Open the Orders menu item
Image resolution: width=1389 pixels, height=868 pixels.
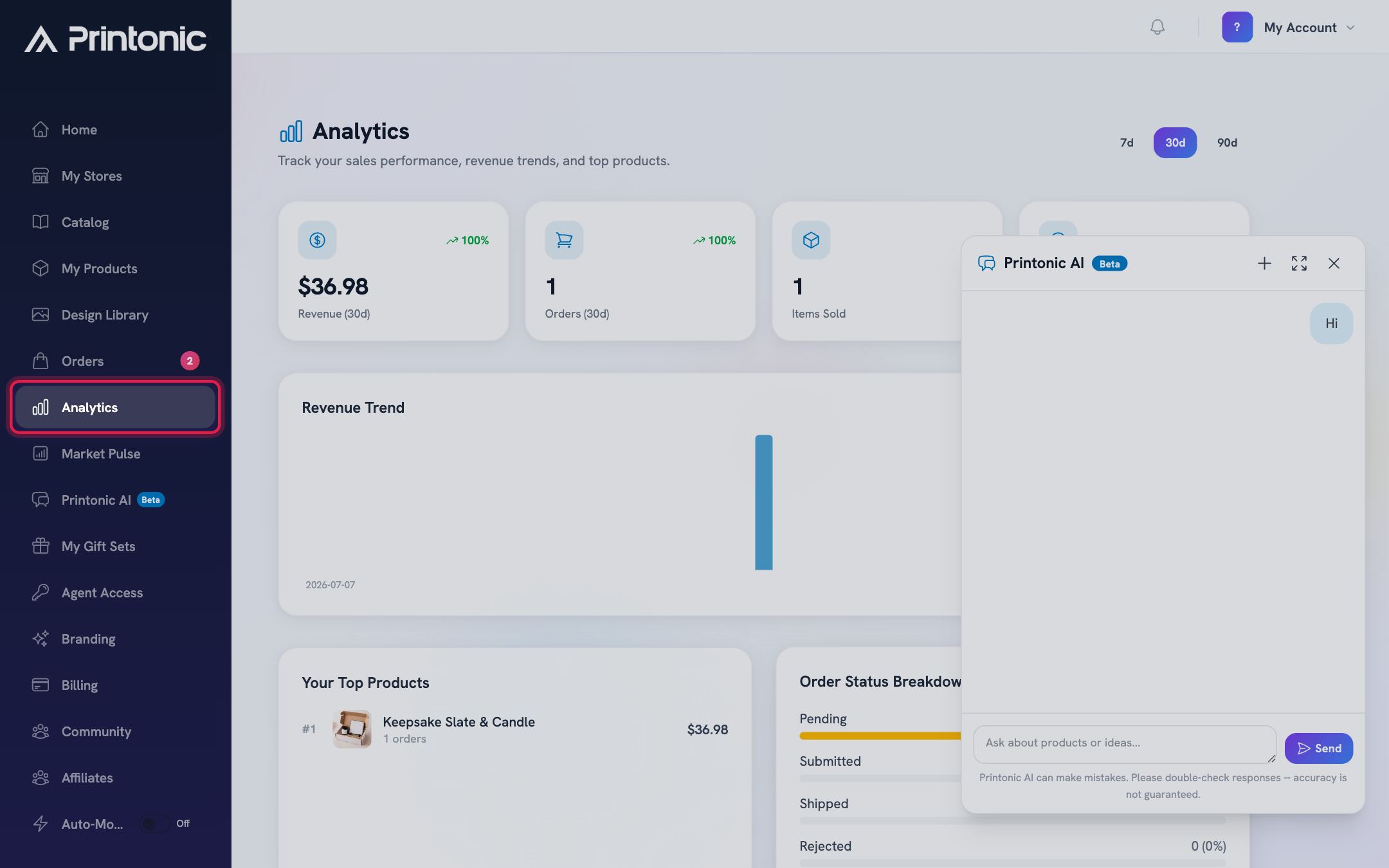tap(115, 361)
